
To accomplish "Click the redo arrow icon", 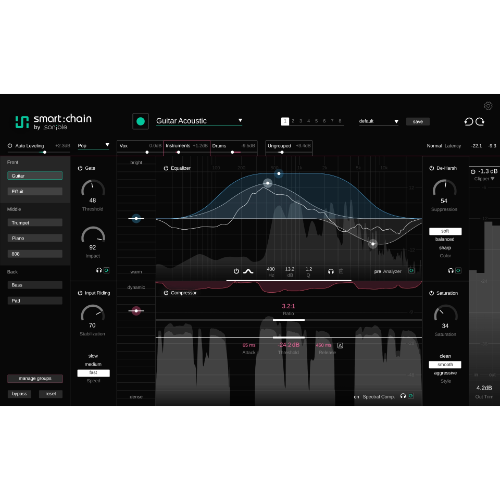I will pyautogui.click(x=480, y=122).
